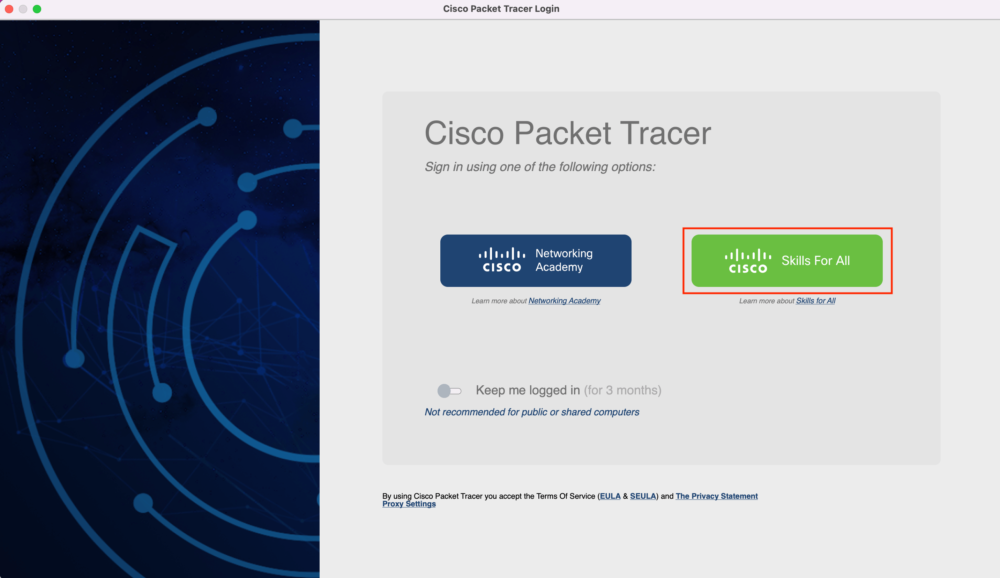Screen dimensions: 1000x578
Task: Click the green maximize window button
Action: coord(37,9)
